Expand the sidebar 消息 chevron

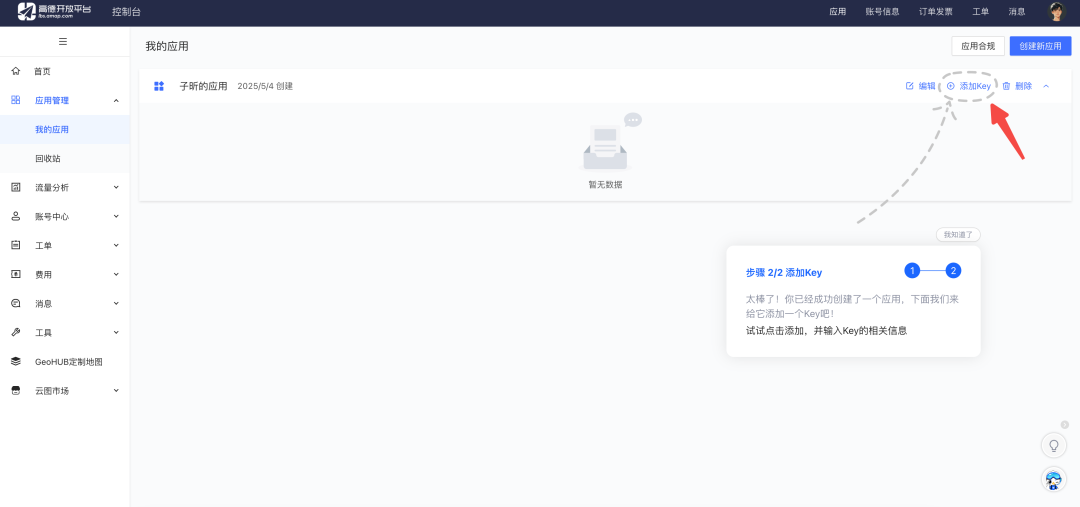pyautogui.click(x=116, y=303)
